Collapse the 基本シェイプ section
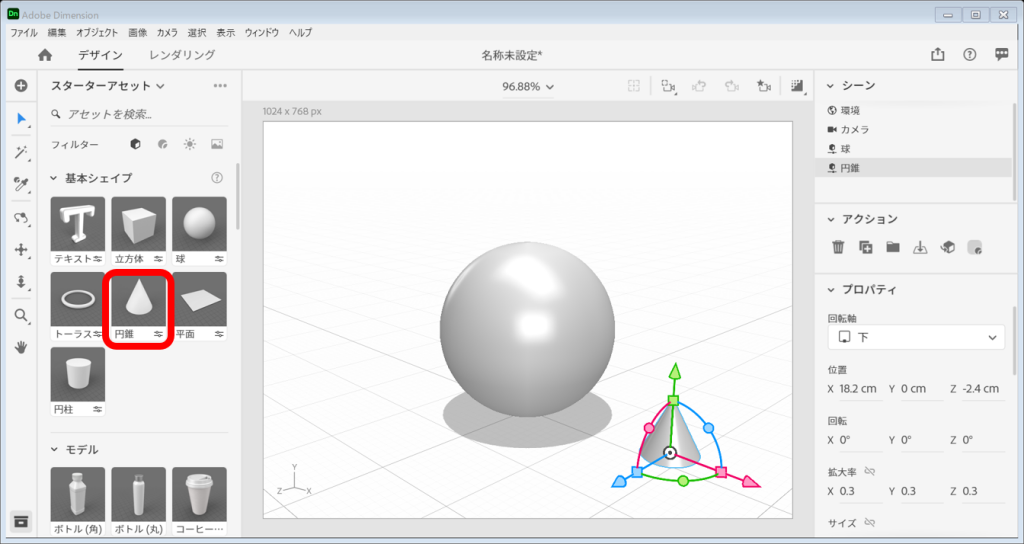The height and width of the screenshot is (544, 1024). click(x=55, y=178)
